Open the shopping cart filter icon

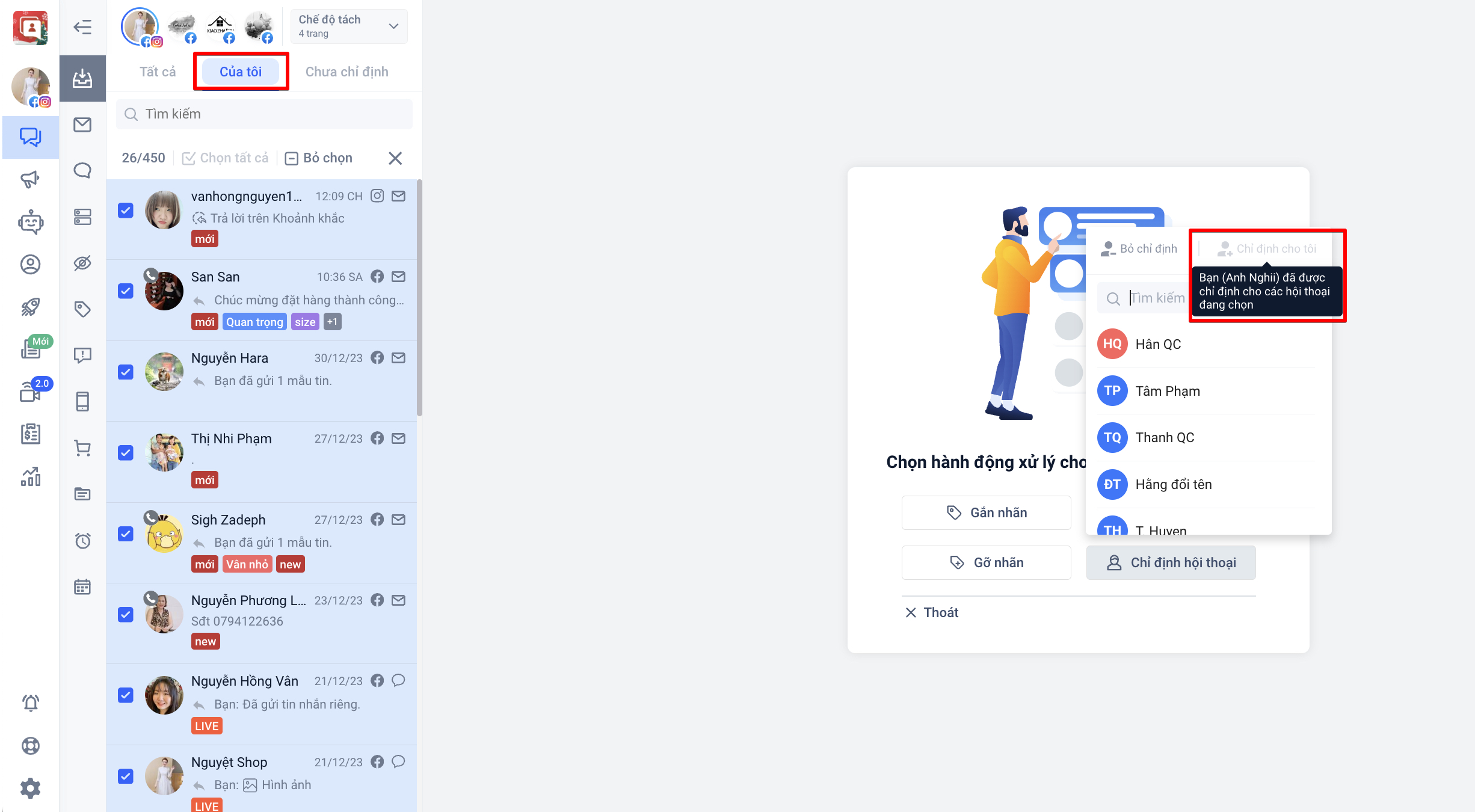[x=82, y=448]
